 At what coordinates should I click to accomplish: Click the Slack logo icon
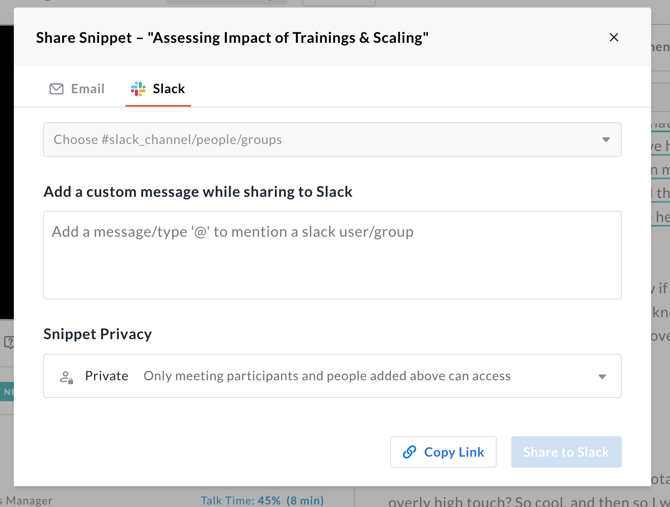pyautogui.click(x=138, y=89)
